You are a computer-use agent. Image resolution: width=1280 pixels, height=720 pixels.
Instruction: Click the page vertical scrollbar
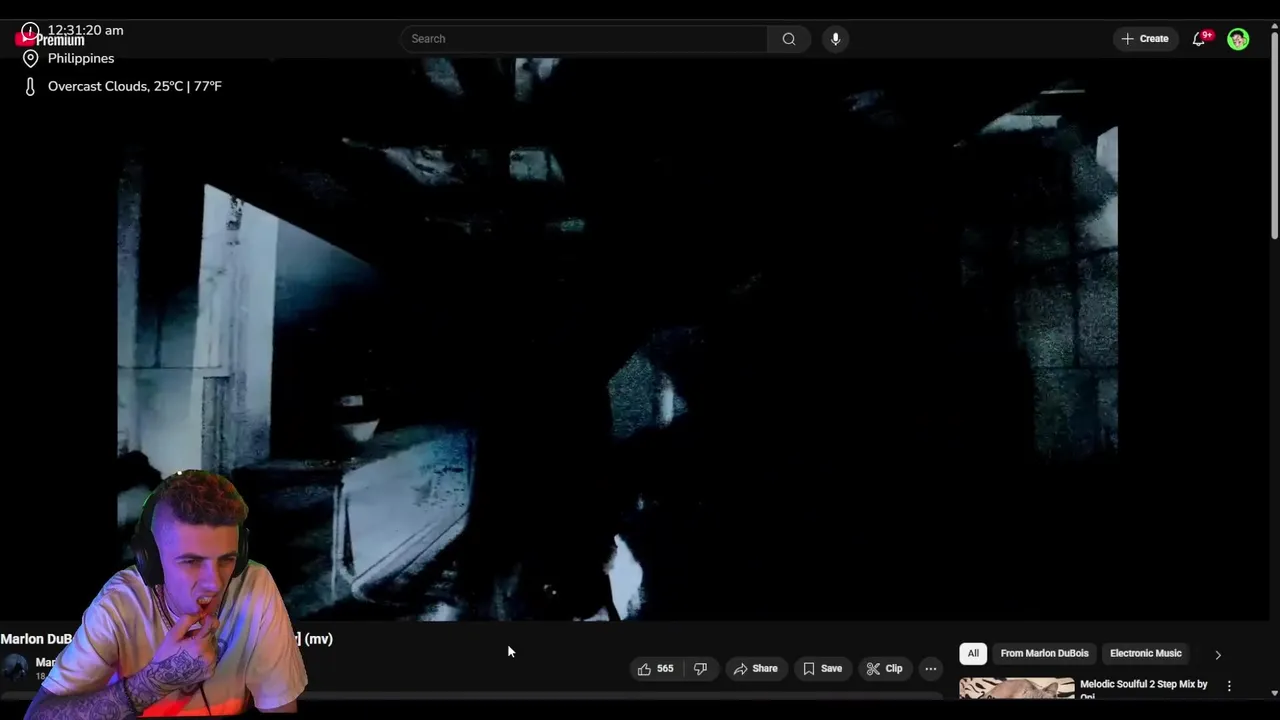(x=1274, y=136)
